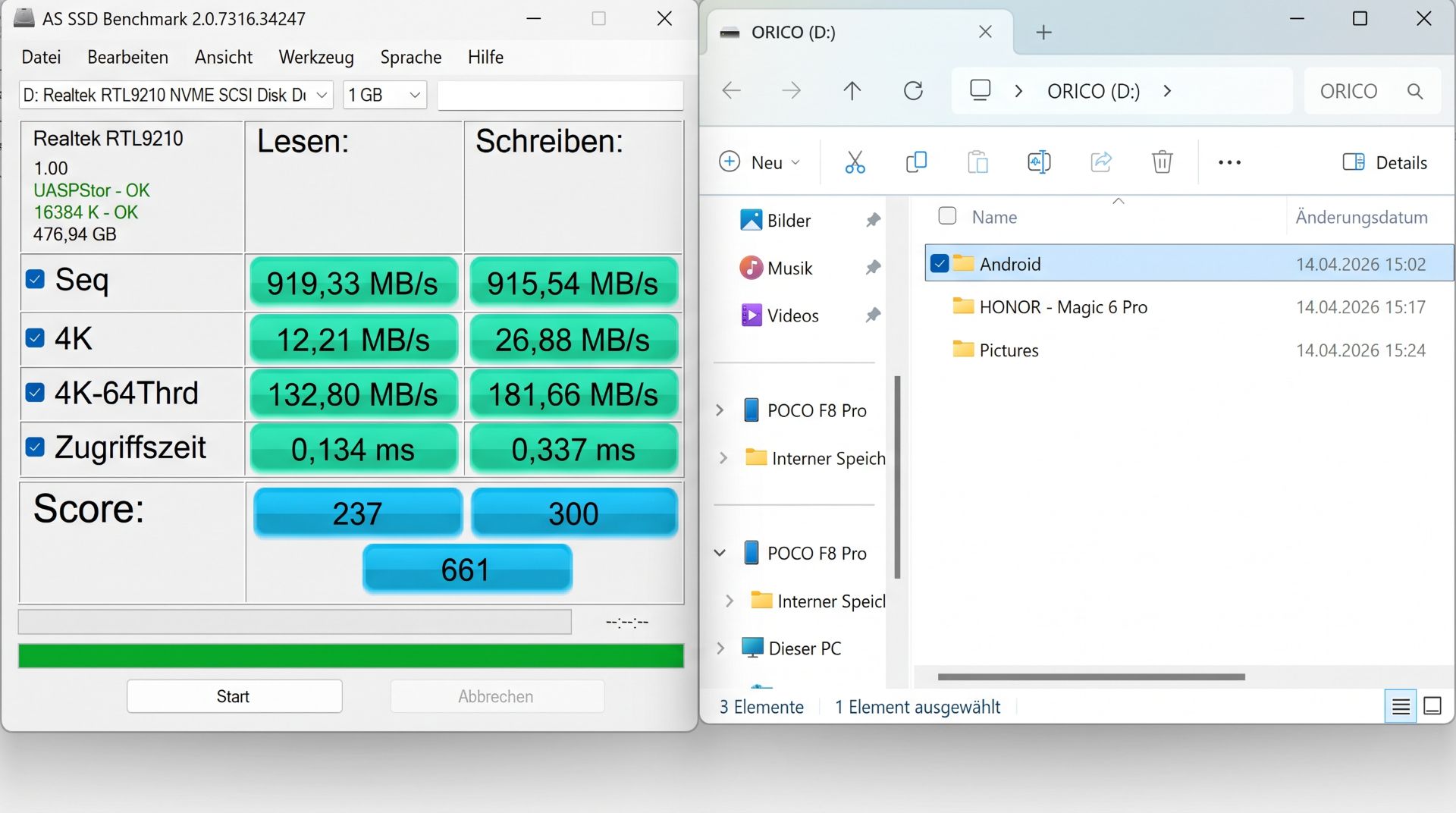Open the Neu dropdown menu
The image size is (1456, 813).
[759, 162]
